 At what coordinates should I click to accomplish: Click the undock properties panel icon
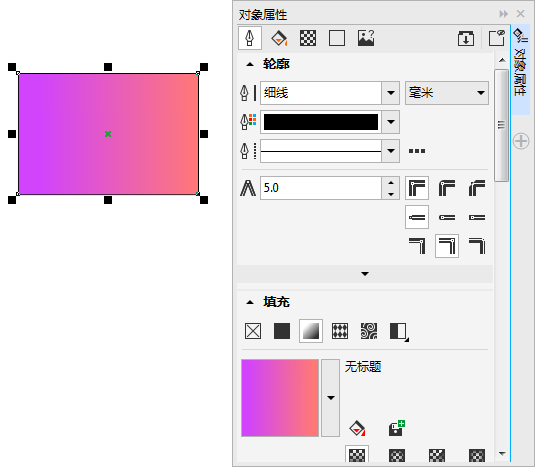497,38
